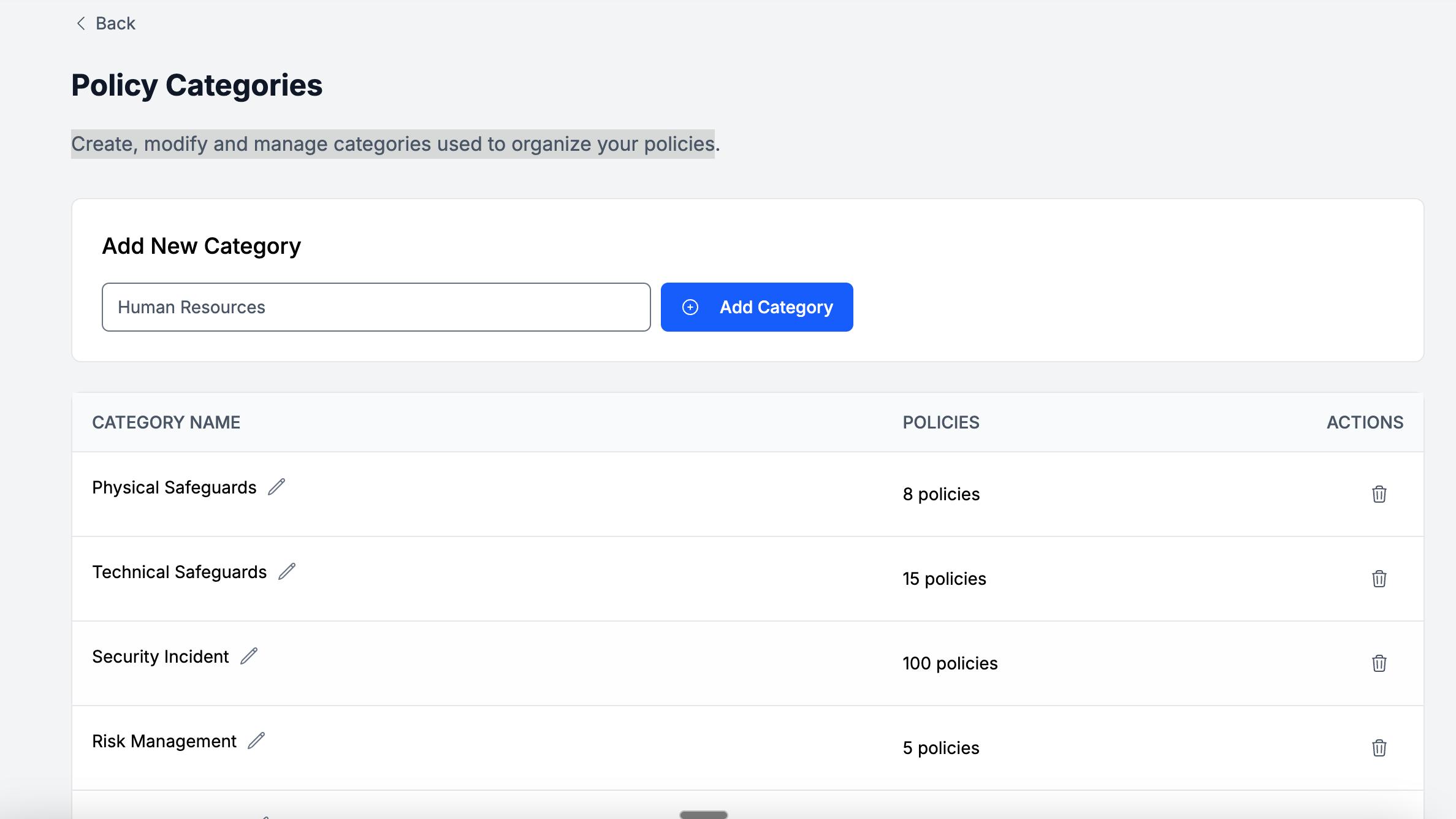Remove the Security Incident category
Image resolution: width=1456 pixels, height=819 pixels.
pos(1379,663)
